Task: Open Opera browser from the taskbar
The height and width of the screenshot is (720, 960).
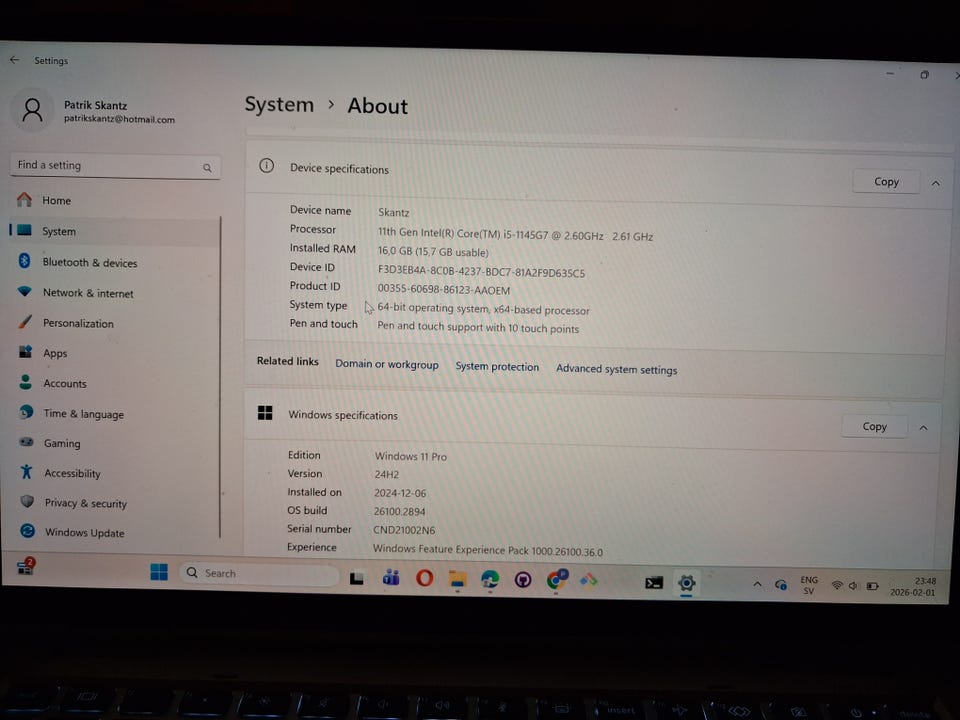Action: [424, 578]
